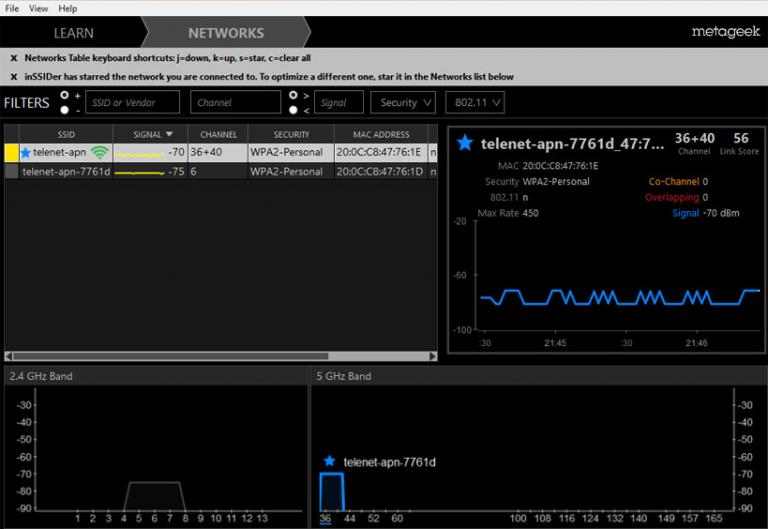768x529 pixels.
Task: Click the blue star beside telenet-apn in the table
Action: (25, 153)
